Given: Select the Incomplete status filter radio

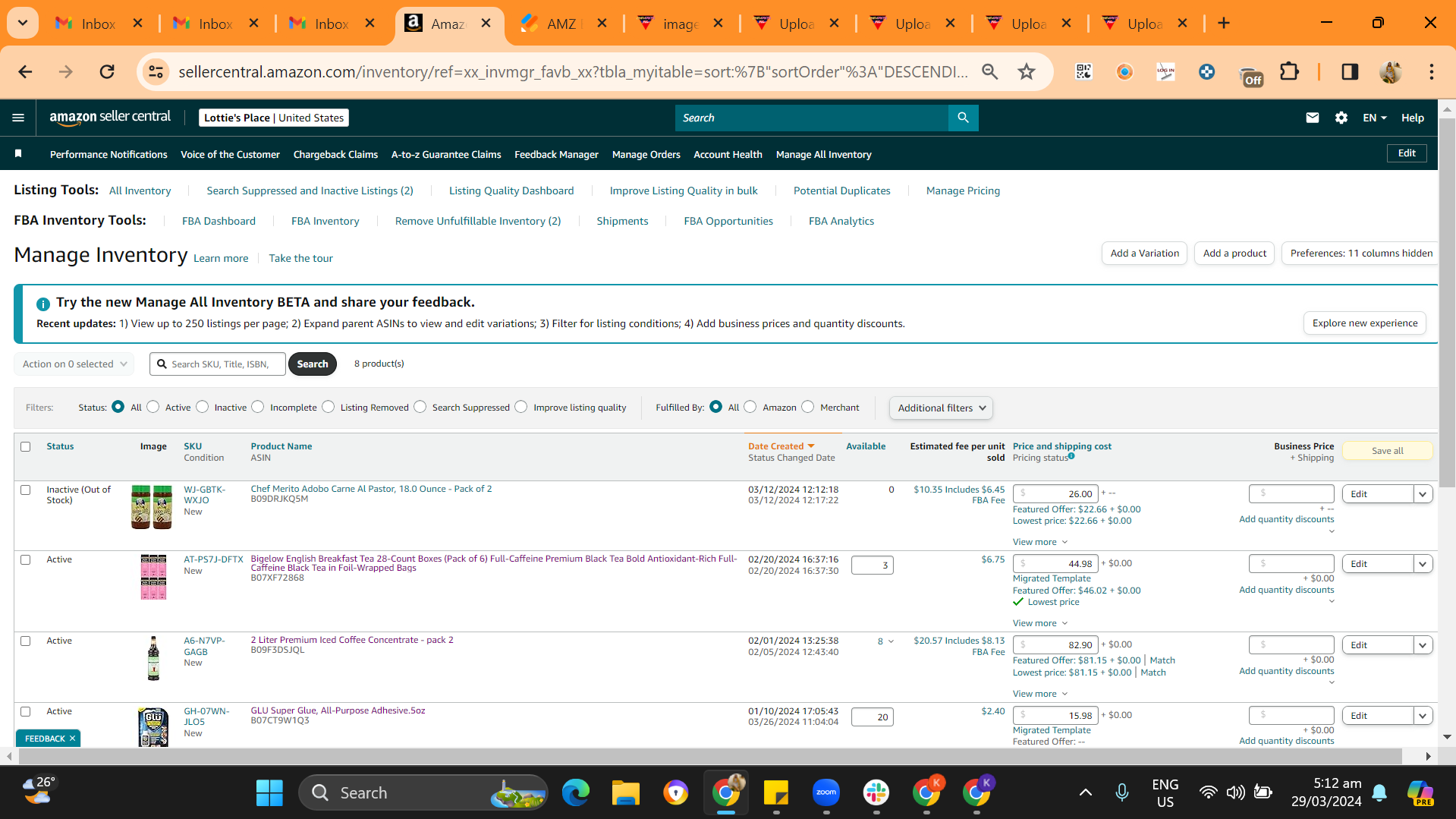Looking at the screenshot, I should click(x=258, y=407).
